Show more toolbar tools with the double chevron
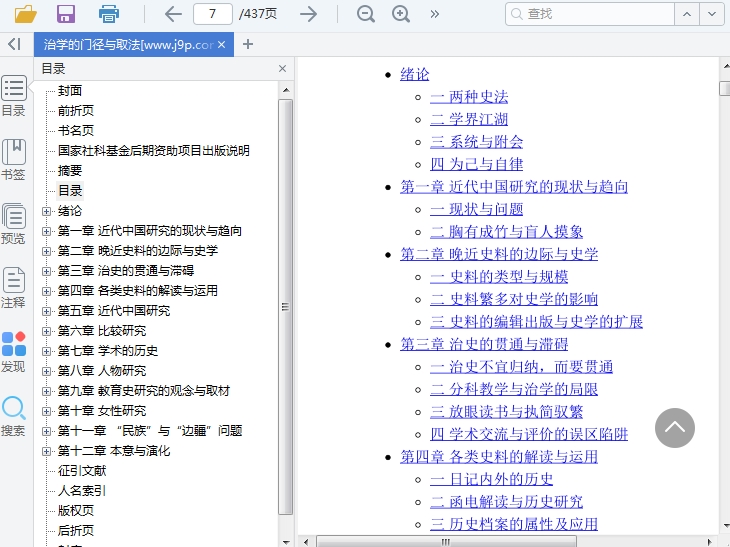 (x=434, y=14)
